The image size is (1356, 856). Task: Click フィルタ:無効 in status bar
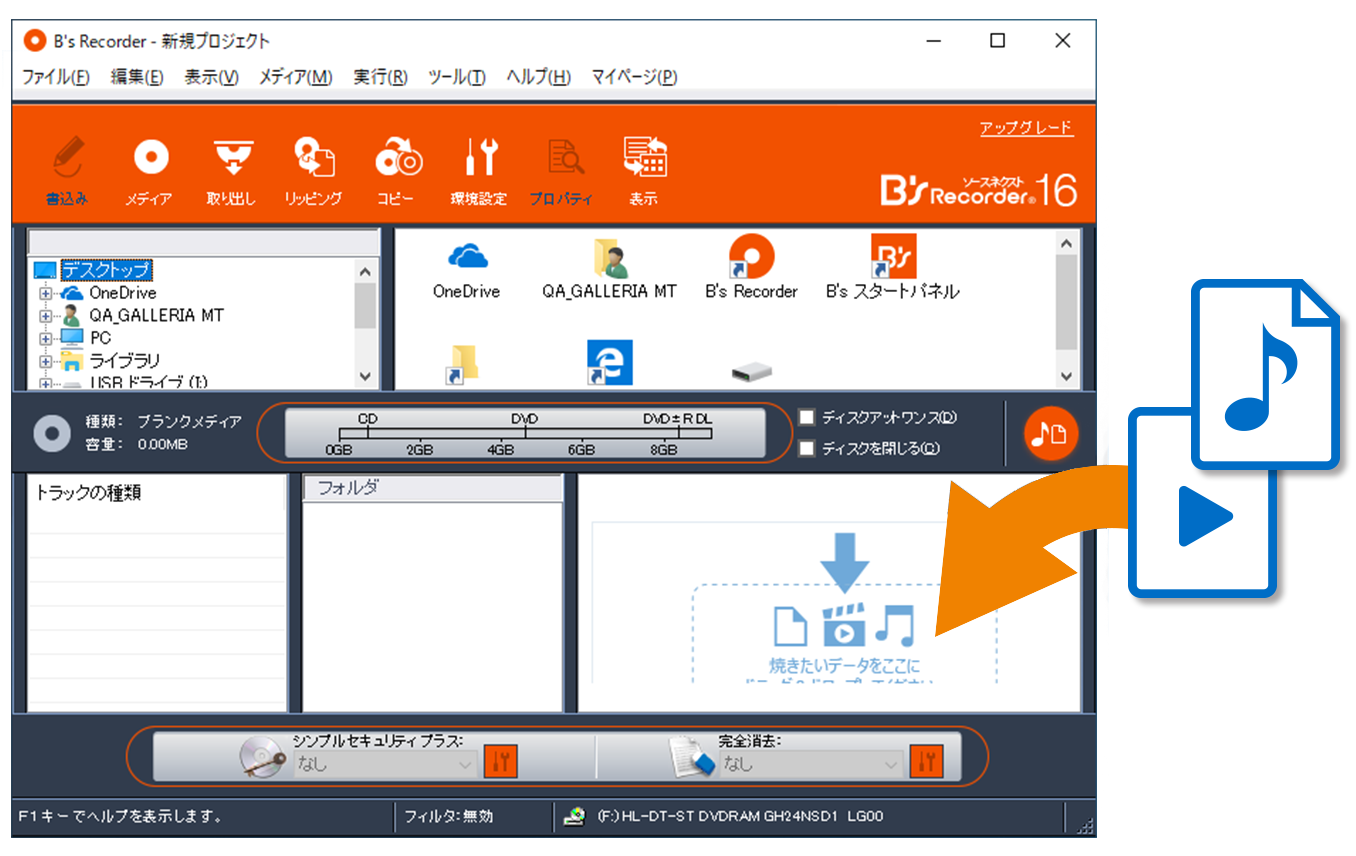(x=449, y=816)
